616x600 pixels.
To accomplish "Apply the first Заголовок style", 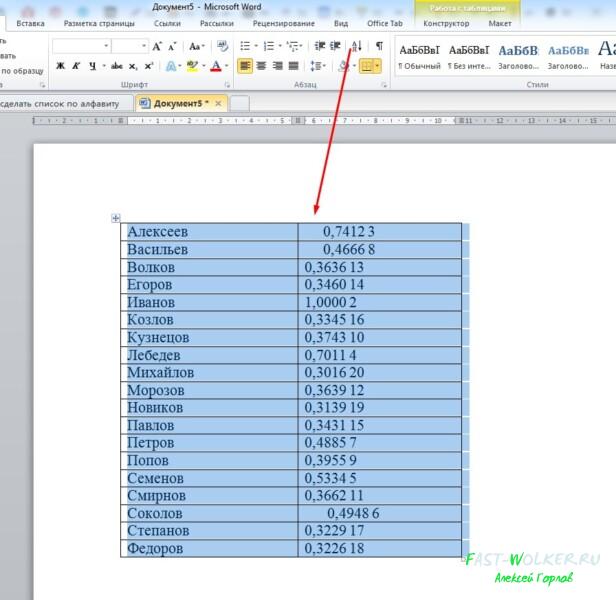I will click(518, 57).
